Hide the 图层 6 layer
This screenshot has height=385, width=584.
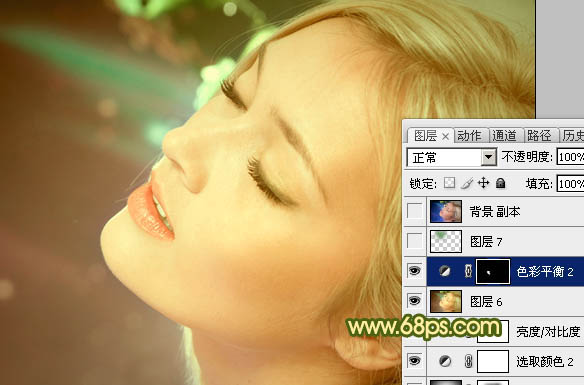point(415,300)
